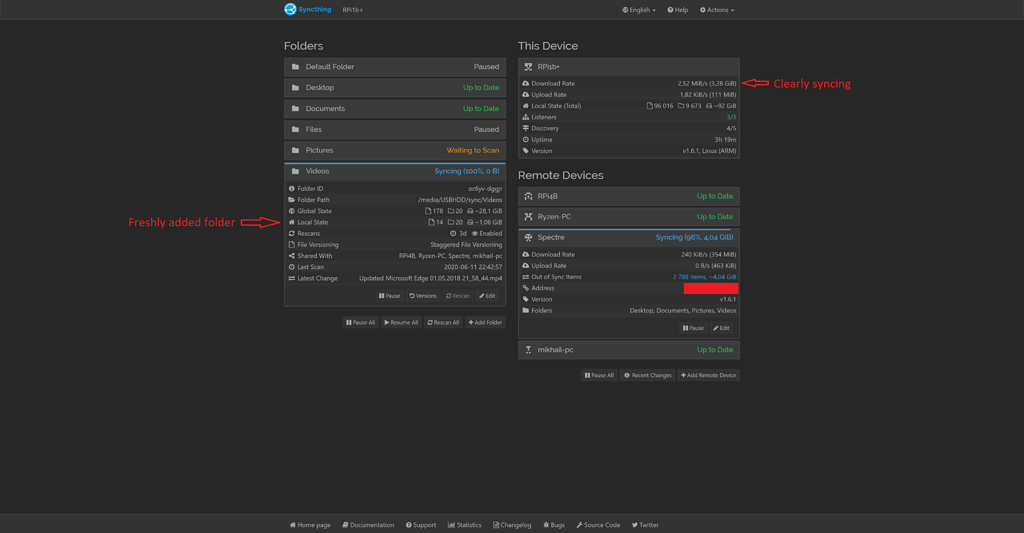The height and width of the screenshot is (533, 1024).
Task: Pause the Videos folder
Action: (x=389, y=296)
